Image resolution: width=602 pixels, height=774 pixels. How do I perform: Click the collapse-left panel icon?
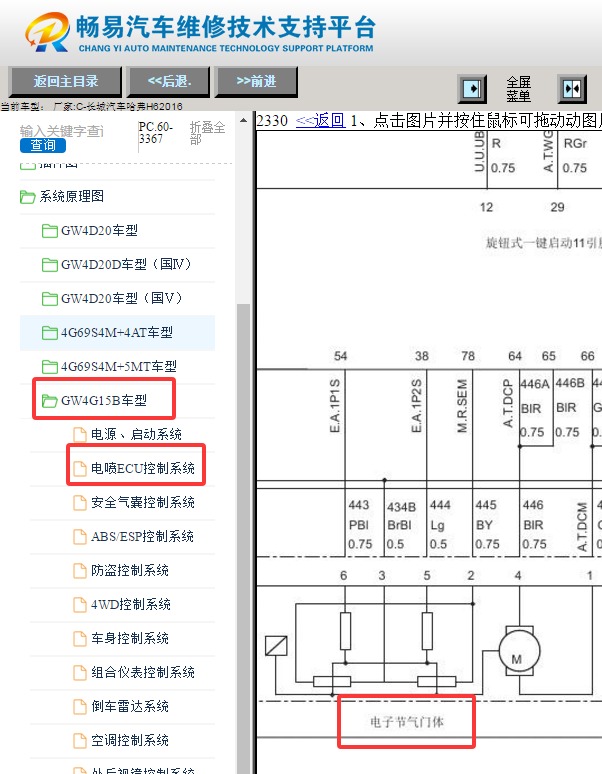[x=472, y=89]
